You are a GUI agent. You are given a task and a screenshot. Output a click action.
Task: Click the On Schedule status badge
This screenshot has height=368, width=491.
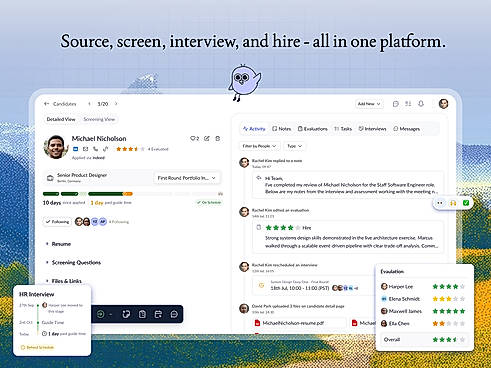click(x=209, y=202)
